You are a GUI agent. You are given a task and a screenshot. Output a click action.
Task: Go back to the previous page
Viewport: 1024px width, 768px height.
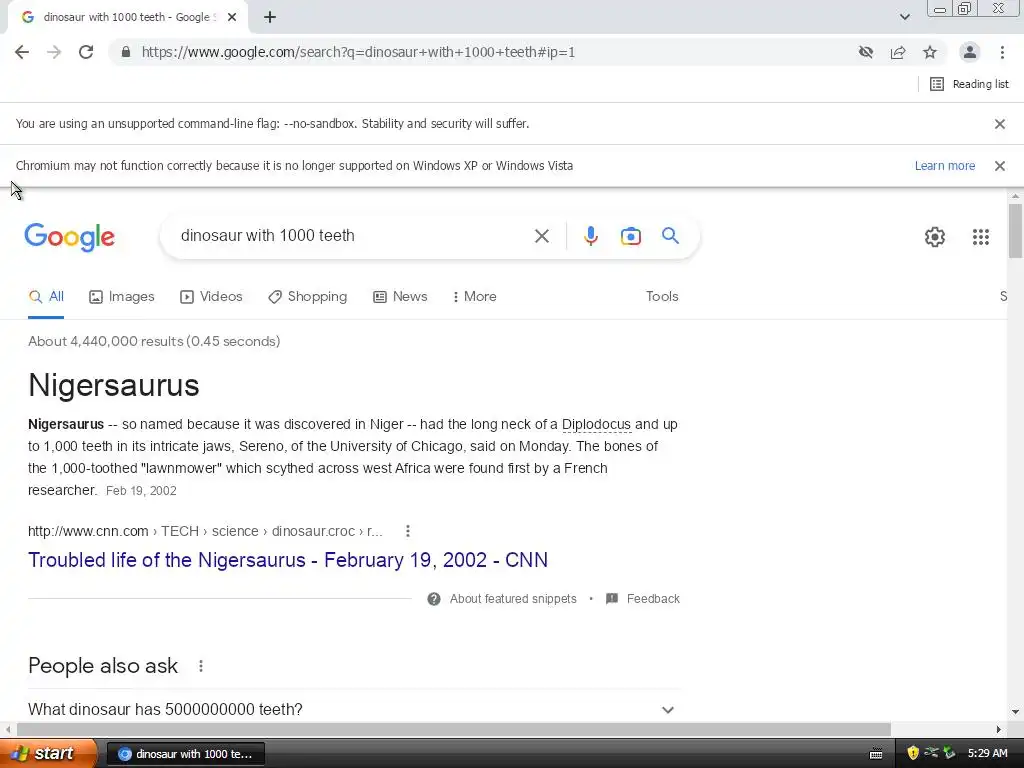[22, 52]
